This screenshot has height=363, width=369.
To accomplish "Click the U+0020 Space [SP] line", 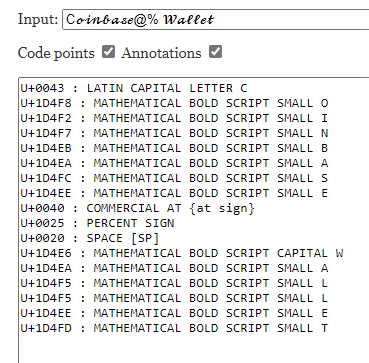I will (90, 238).
